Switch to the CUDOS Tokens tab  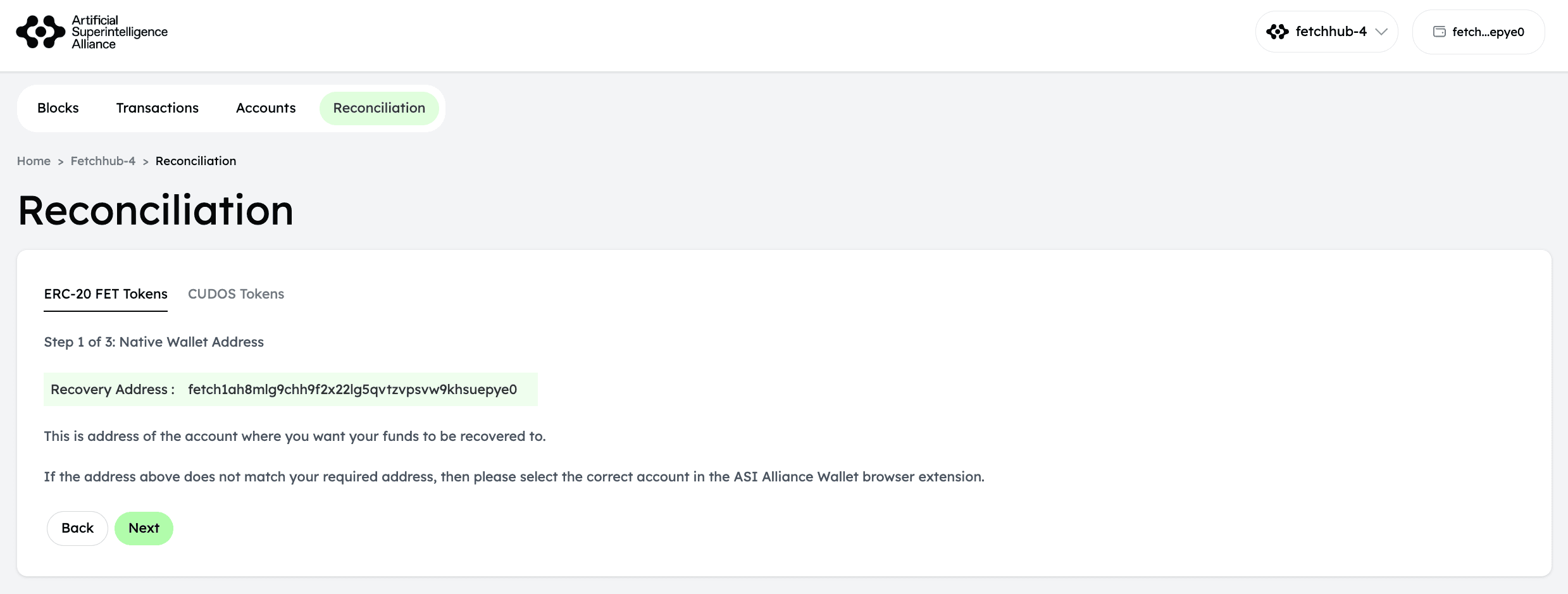tap(236, 294)
